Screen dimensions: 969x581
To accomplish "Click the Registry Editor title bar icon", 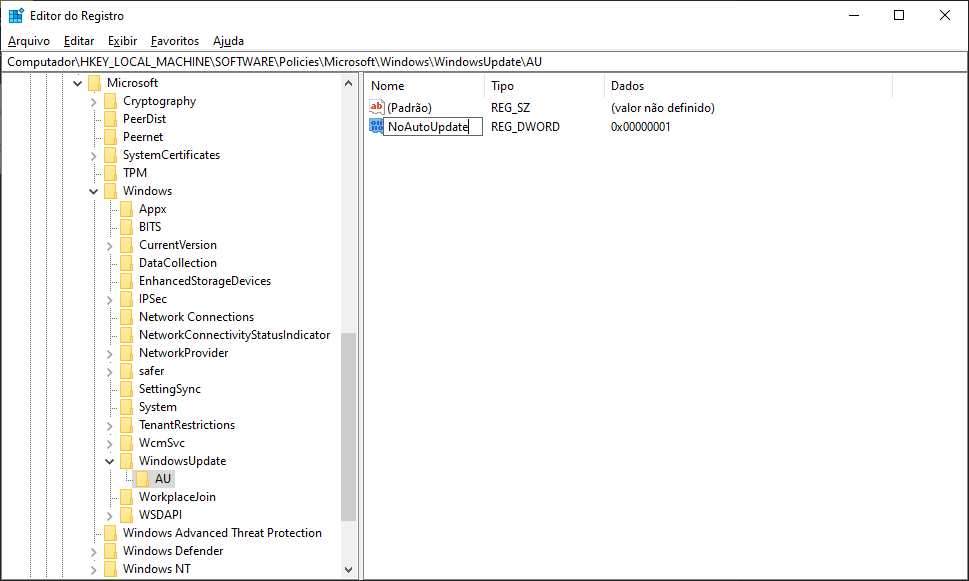I will pos(16,15).
